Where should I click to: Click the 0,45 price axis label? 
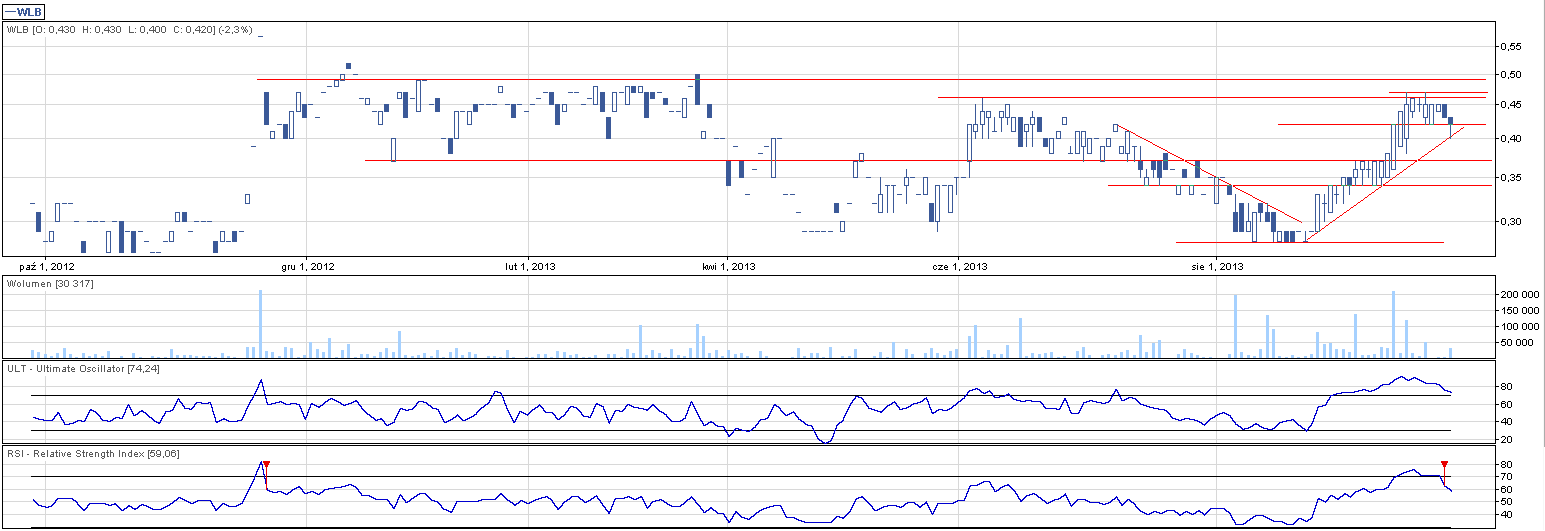[1511, 105]
